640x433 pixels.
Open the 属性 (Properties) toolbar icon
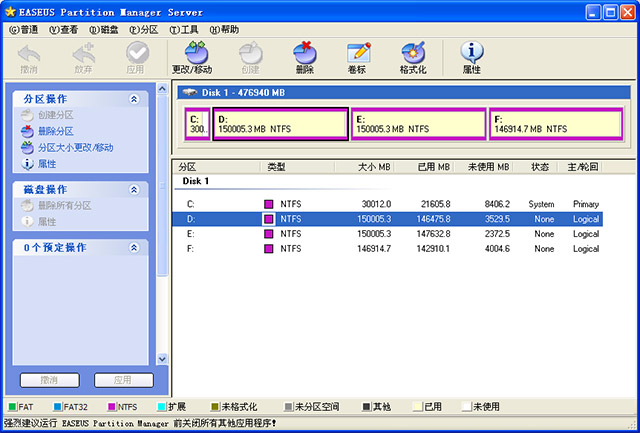point(472,59)
